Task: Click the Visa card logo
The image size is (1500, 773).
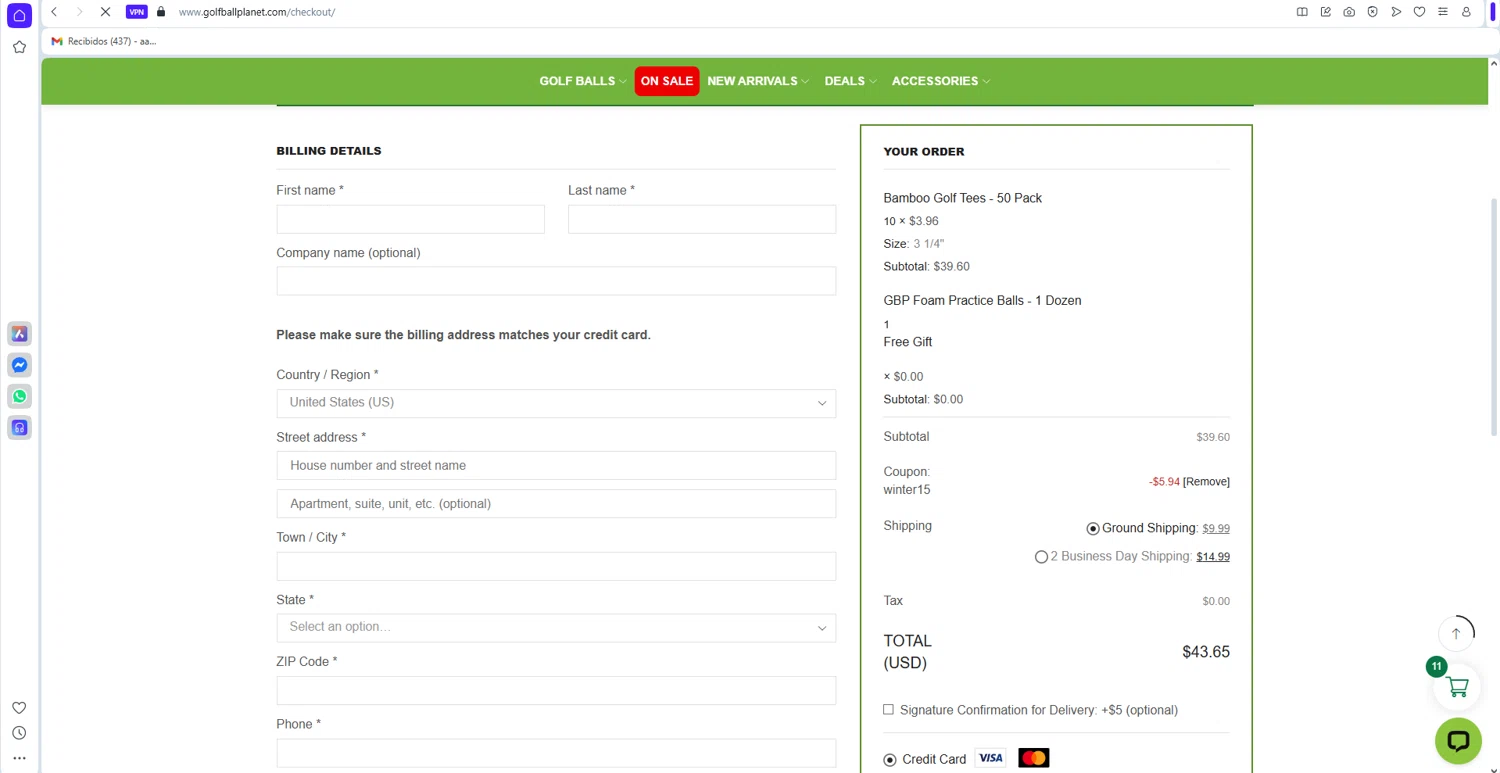Action: point(990,758)
